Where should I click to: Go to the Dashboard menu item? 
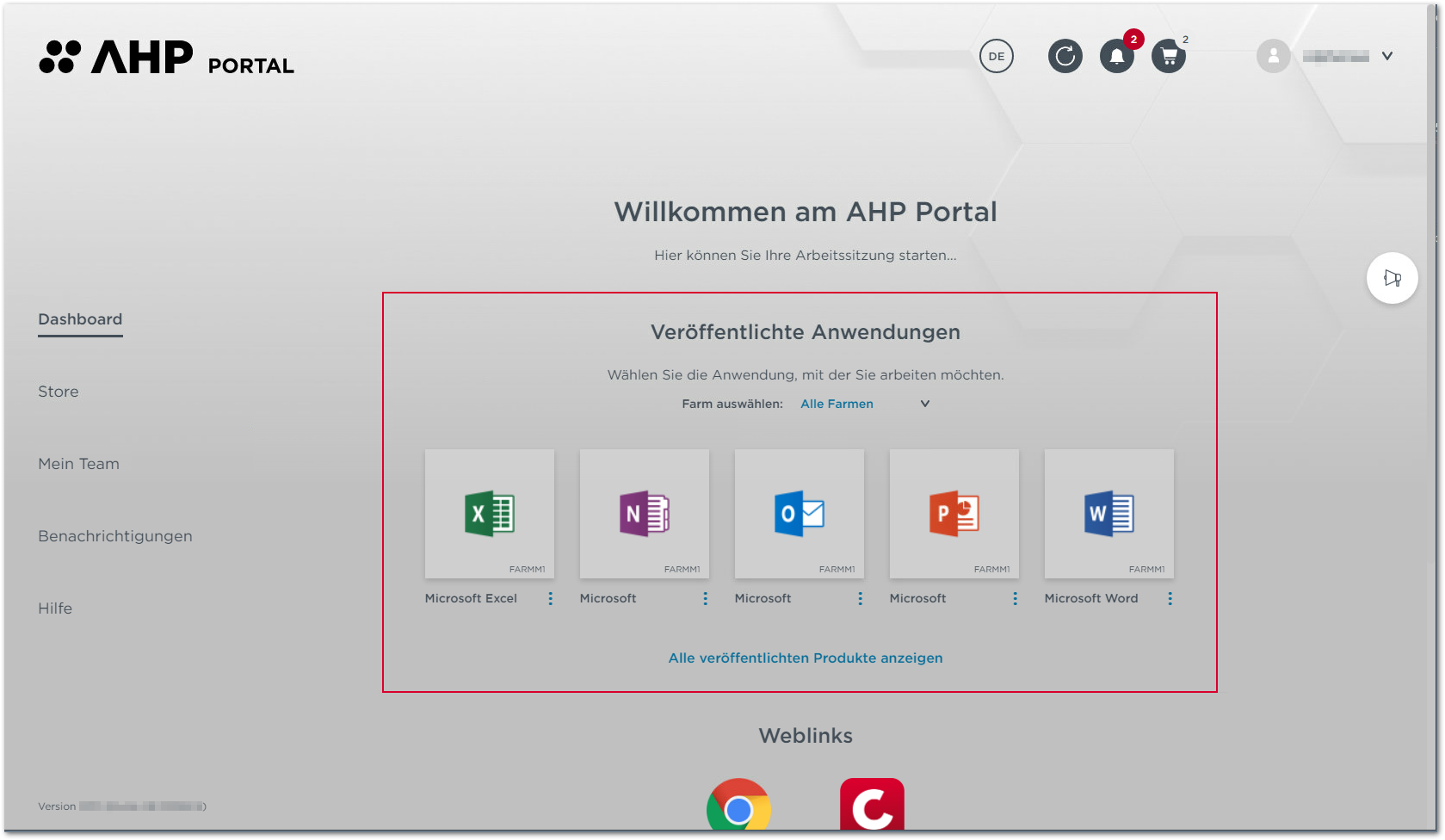point(80,319)
